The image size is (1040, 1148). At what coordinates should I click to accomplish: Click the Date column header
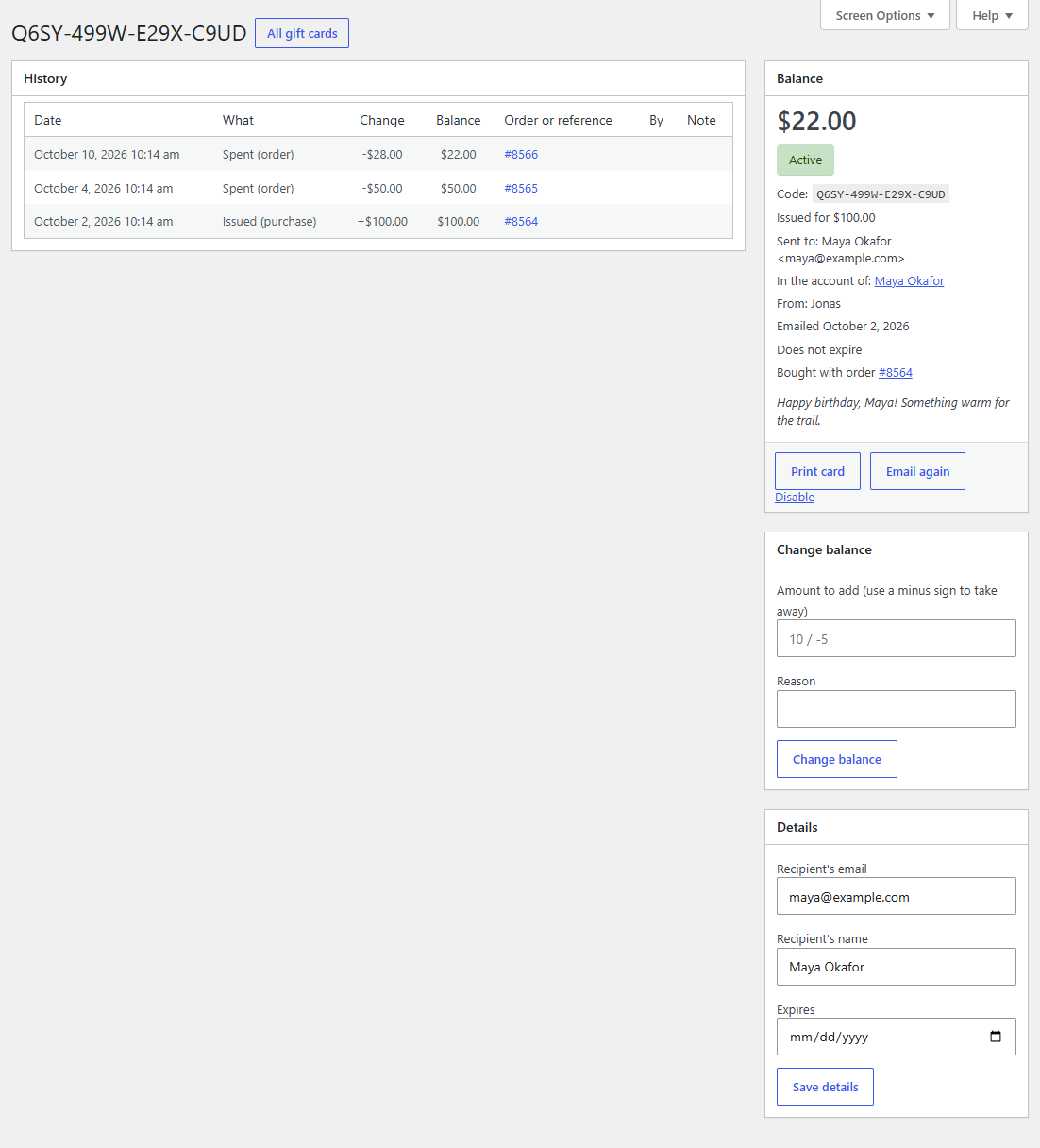click(48, 121)
